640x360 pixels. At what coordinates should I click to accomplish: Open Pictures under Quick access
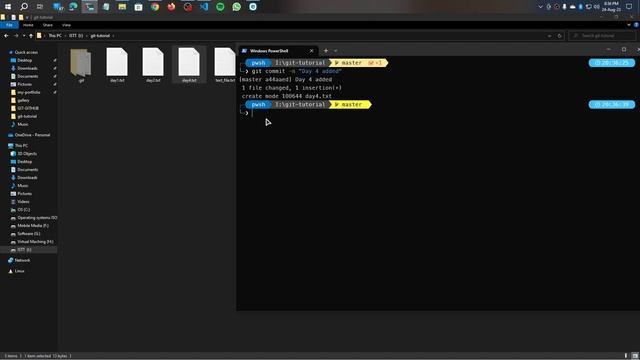tap(24, 84)
